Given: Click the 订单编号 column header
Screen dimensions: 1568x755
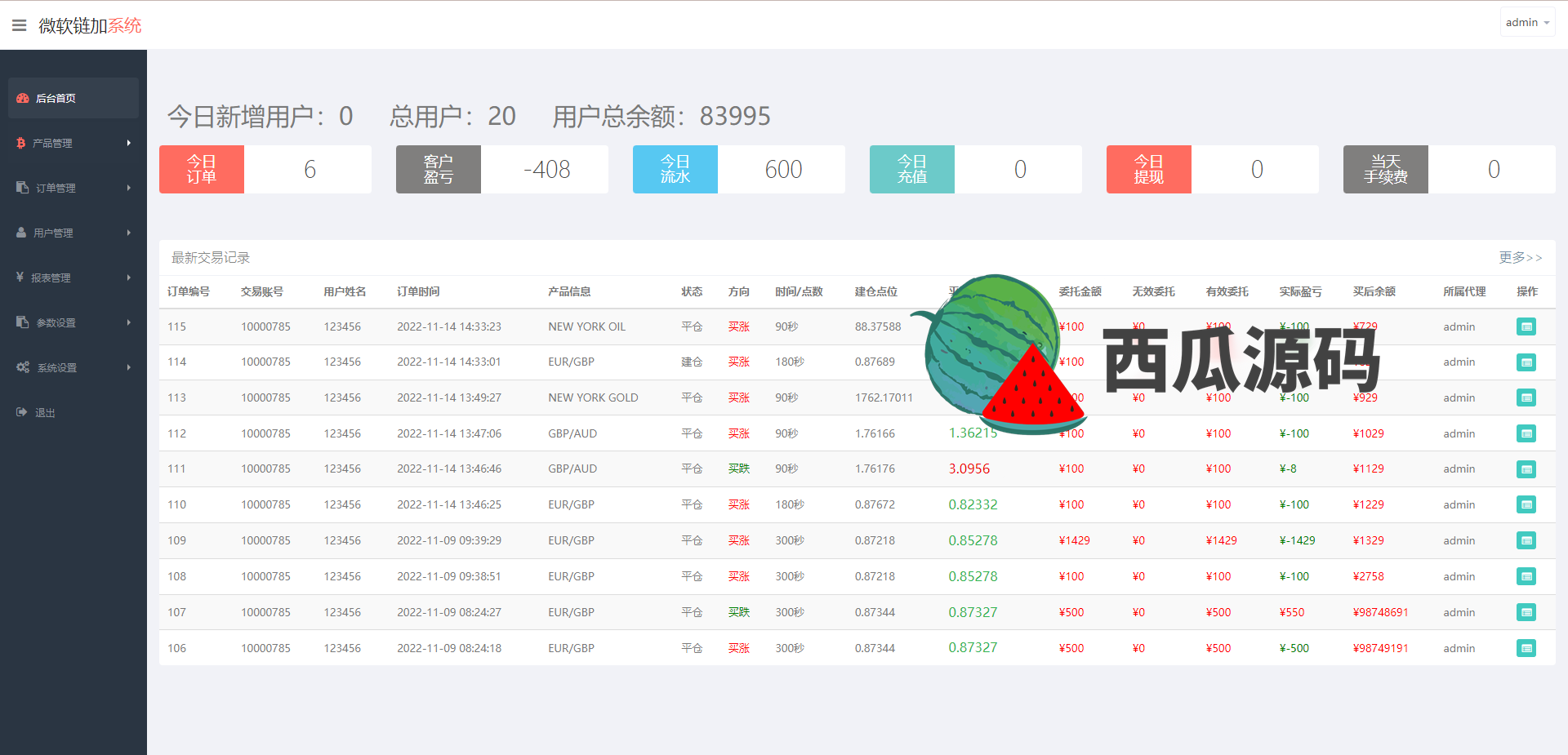Looking at the screenshot, I should [189, 291].
